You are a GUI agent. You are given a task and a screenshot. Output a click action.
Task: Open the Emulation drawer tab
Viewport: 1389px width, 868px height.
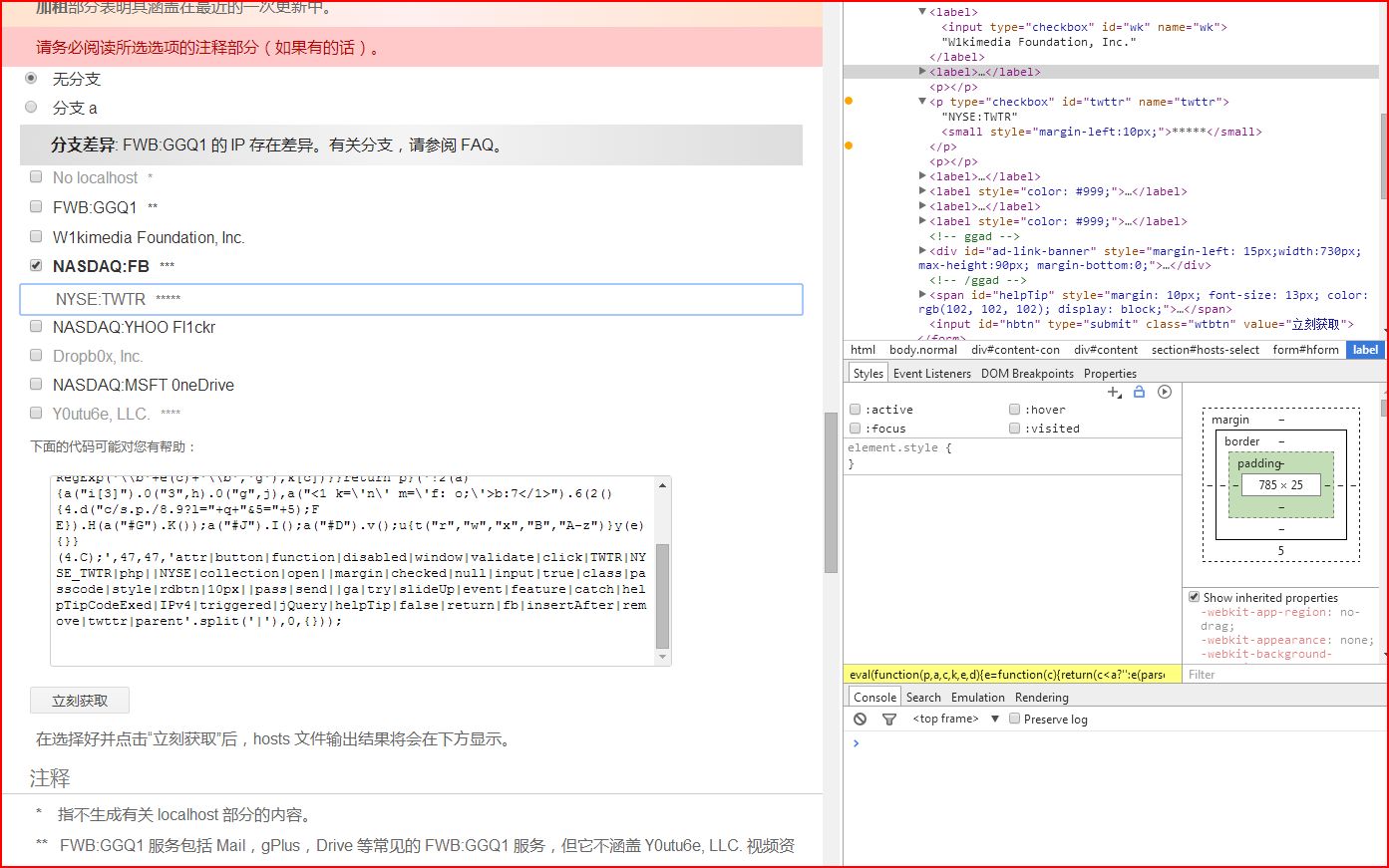978,697
